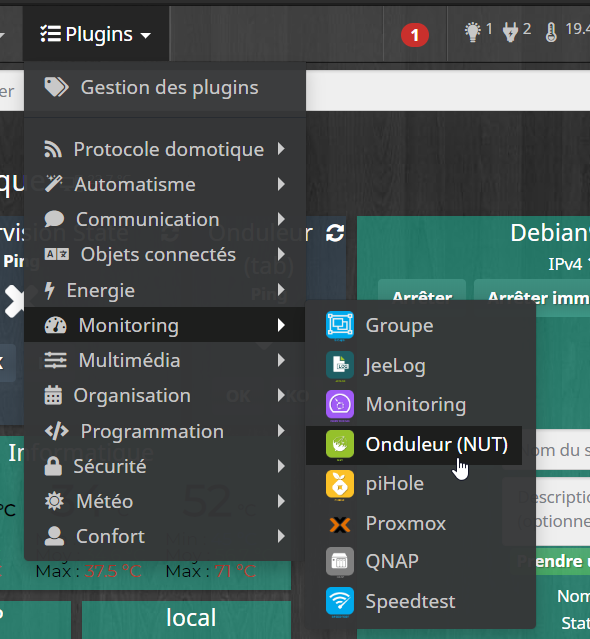The width and height of the screenshot is (590, 639).
Task: Open the Plugins dropdown menu
Action: pos(96,34)
